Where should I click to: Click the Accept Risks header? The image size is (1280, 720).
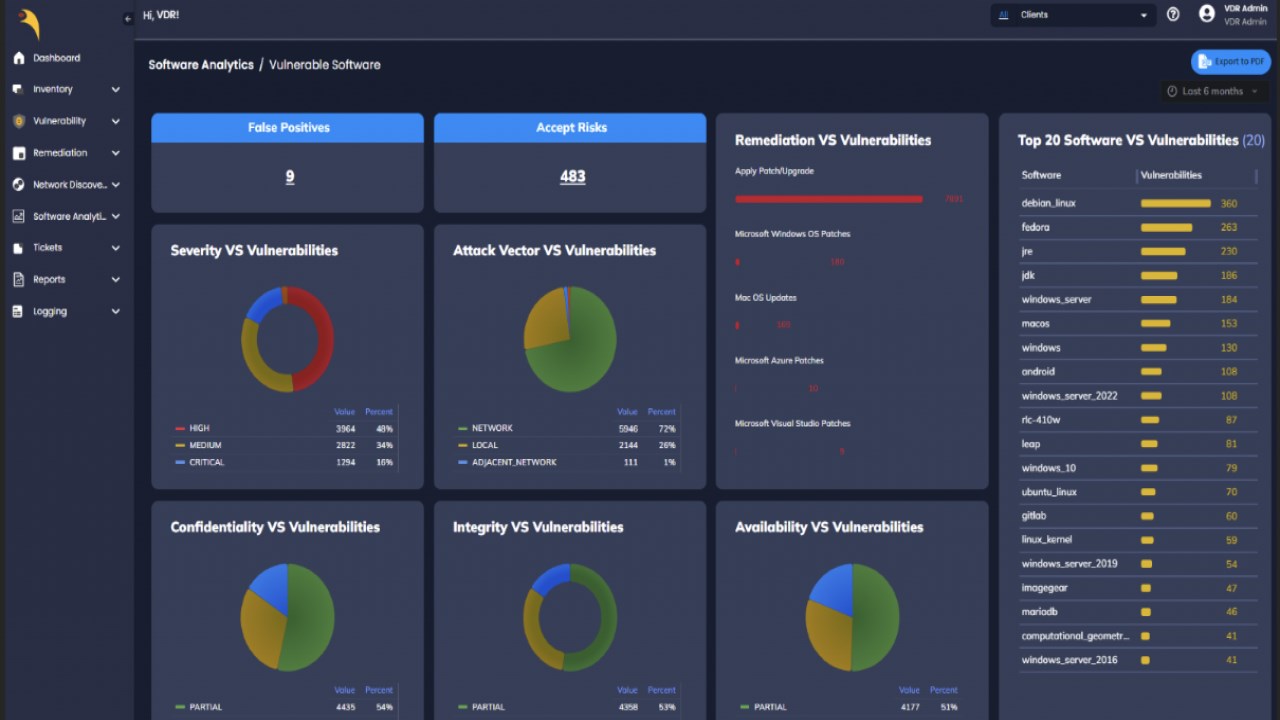570,128
